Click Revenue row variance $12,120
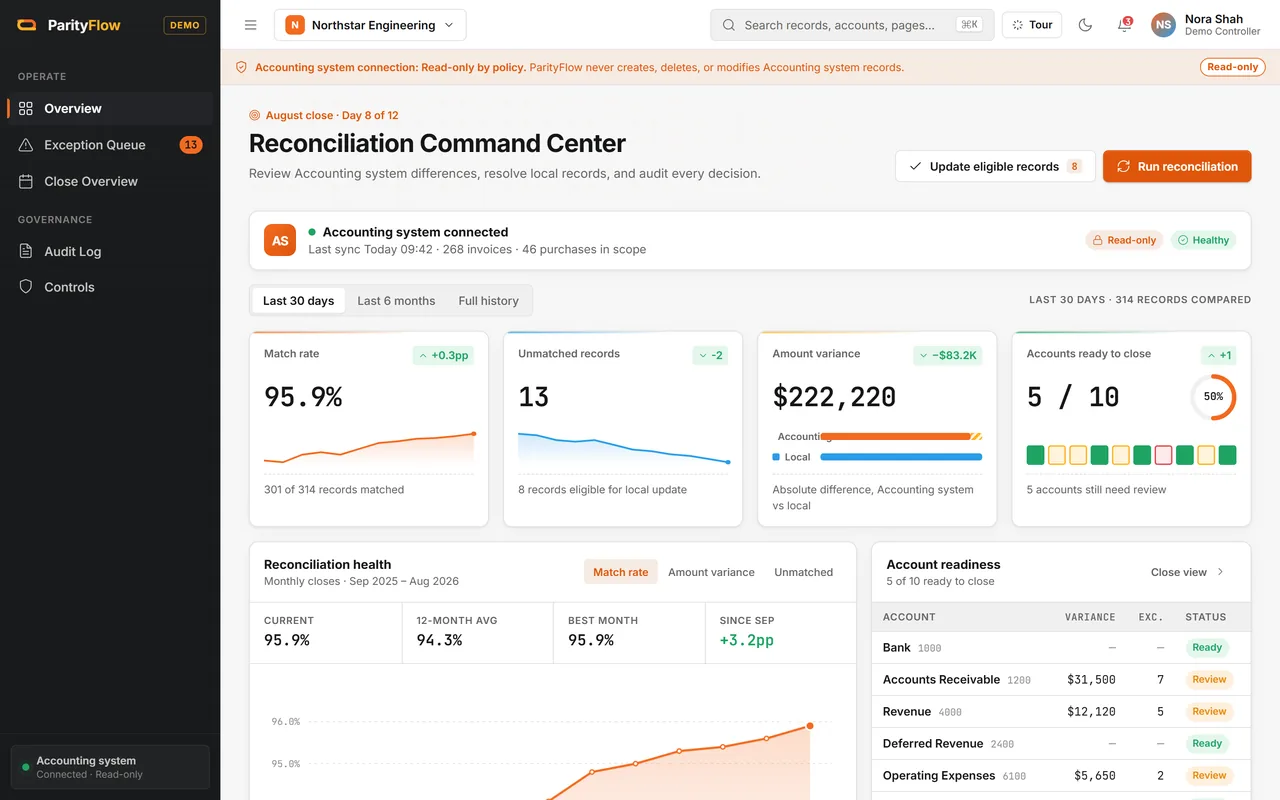The height and width of the screenshot is (800, 1280). point(1091,711)
